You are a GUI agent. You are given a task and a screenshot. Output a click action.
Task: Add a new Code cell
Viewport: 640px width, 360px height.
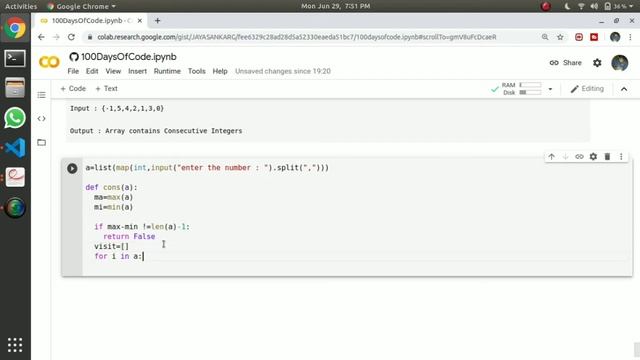(x=73, y=89)
